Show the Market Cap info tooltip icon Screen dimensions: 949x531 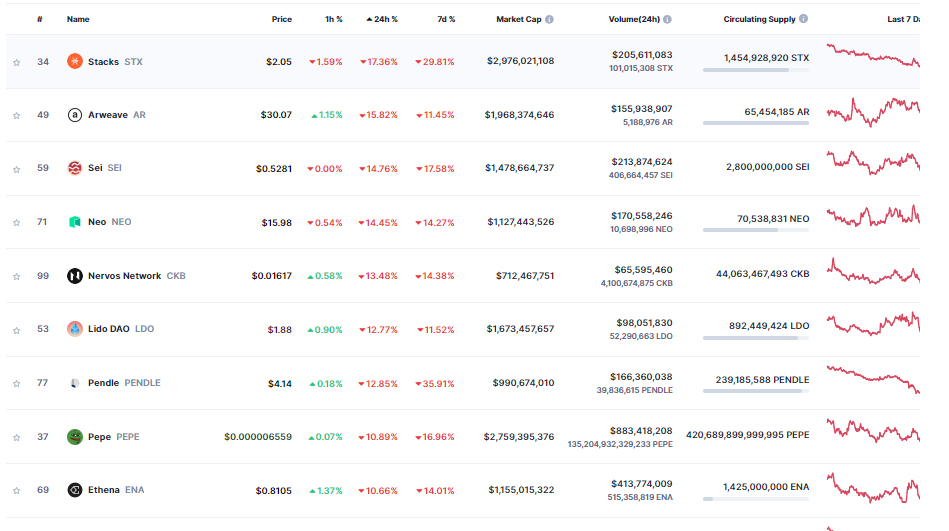click(x=549, y=19)
